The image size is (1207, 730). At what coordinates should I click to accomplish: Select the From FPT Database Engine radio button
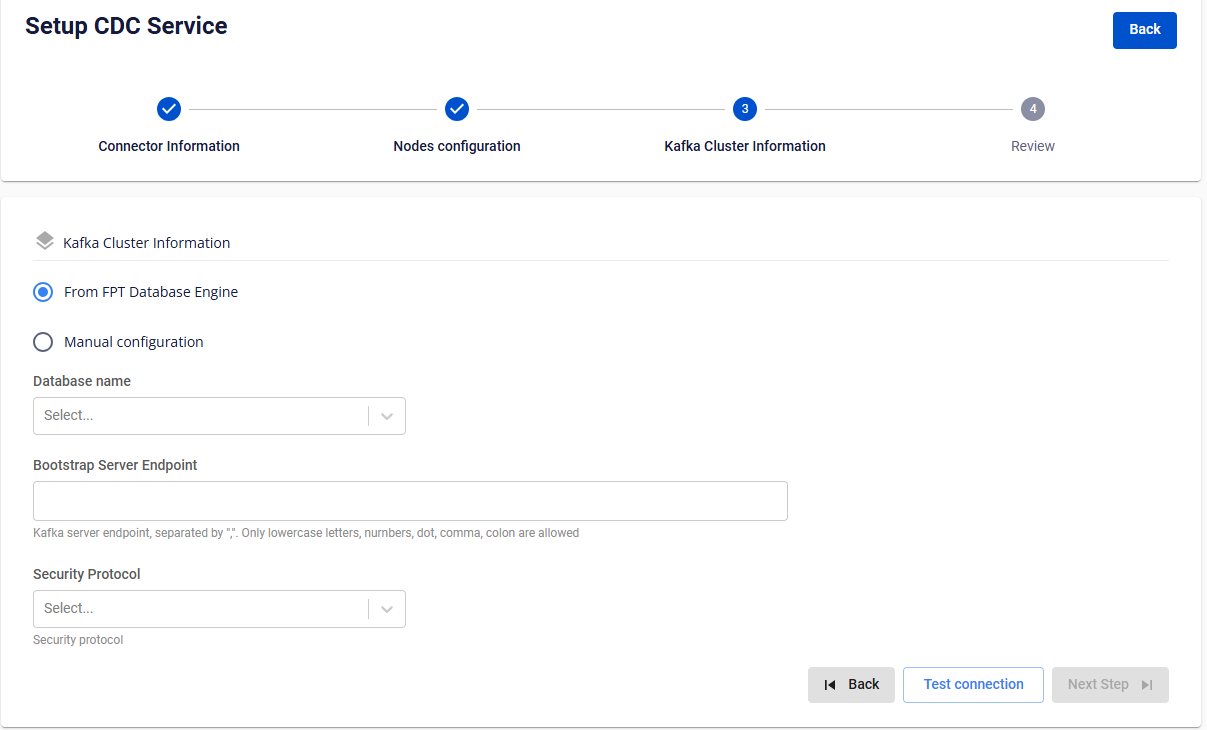(x=43, y=292)
